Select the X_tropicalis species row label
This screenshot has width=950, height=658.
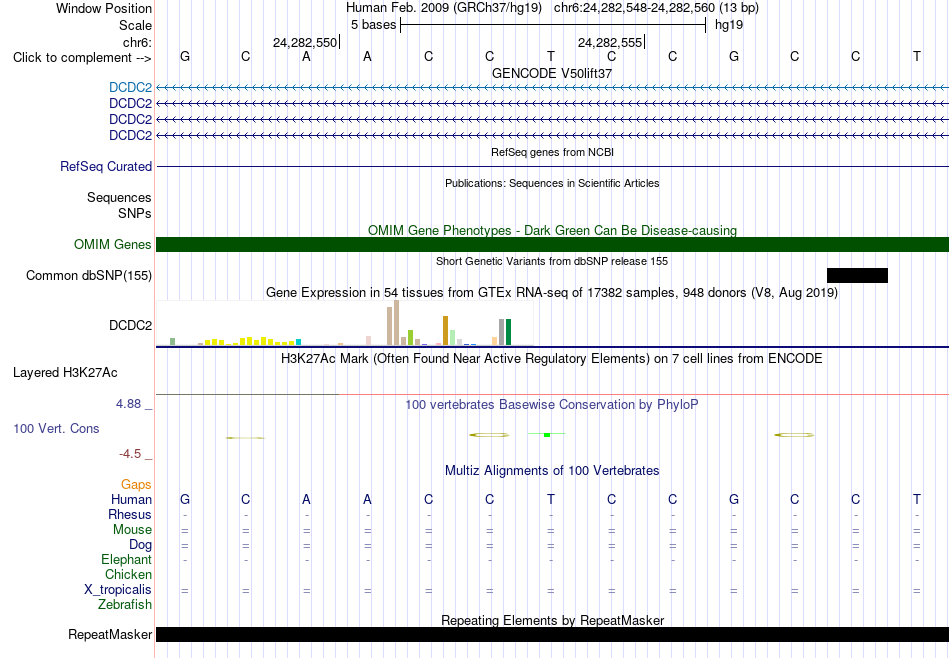[x=118, y=590]
